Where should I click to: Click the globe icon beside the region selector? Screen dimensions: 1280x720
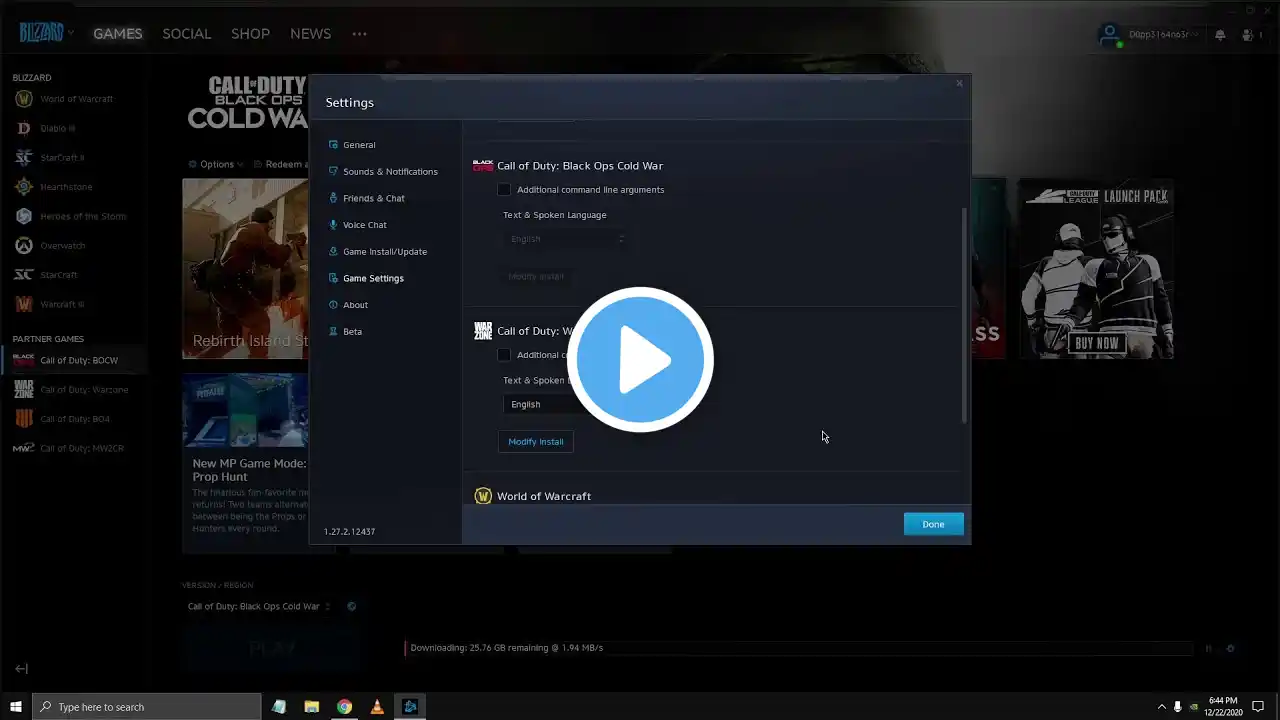point(351,606)
